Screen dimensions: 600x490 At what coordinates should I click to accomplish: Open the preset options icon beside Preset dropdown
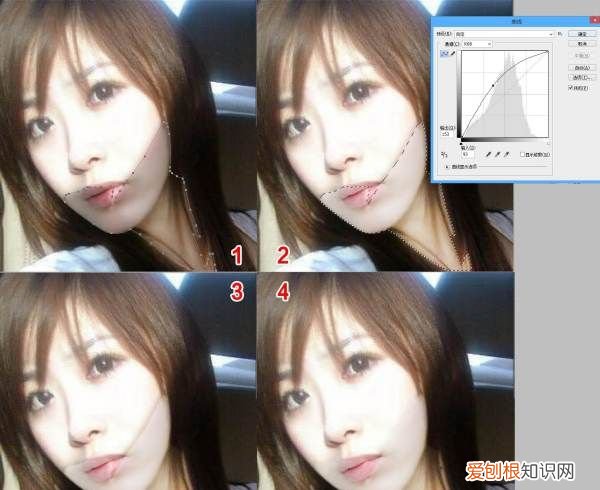click(x=560, y=34)
